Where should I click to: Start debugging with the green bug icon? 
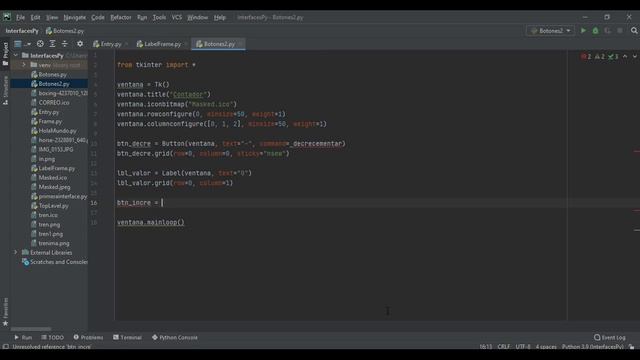click(596, 31)
